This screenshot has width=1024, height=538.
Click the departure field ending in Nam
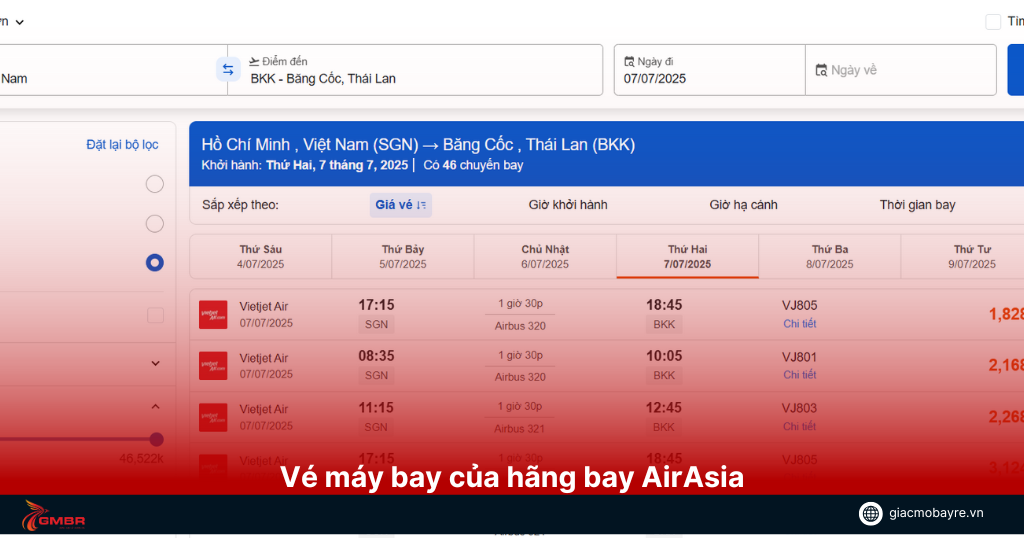pyautogui.click(x=114, y=70)
